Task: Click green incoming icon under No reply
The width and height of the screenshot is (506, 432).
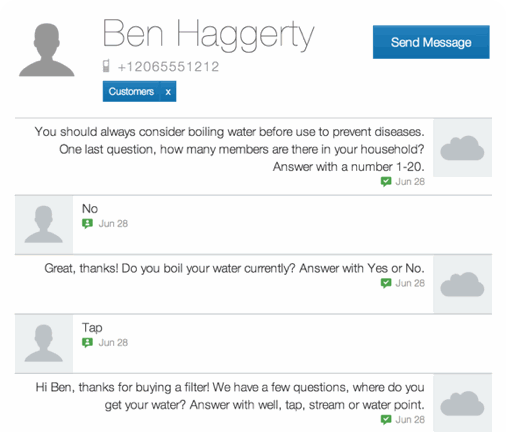Action: (x=87, y=224)
